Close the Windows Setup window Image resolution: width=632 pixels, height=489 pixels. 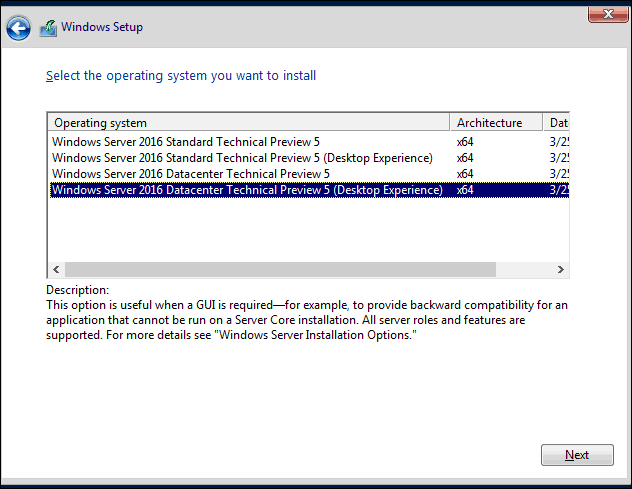[x=601, y=13]
